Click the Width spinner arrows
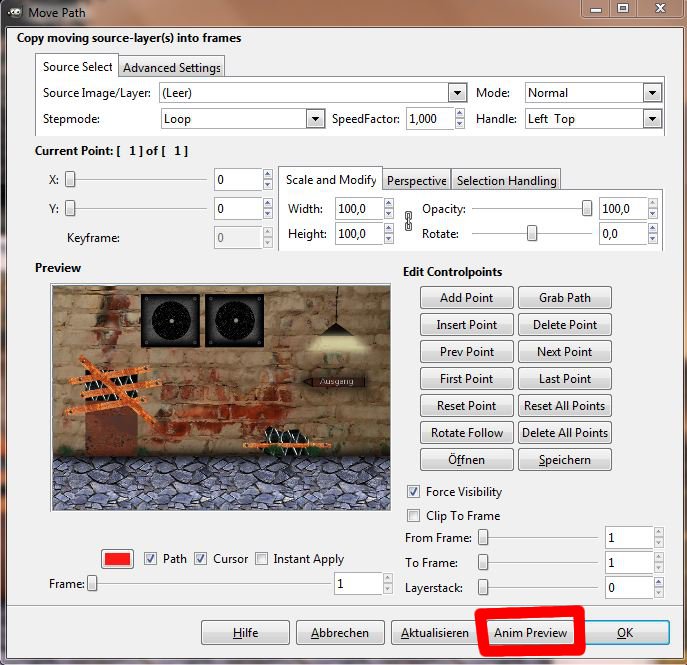The image size is (687, 665). click(389, 209)
